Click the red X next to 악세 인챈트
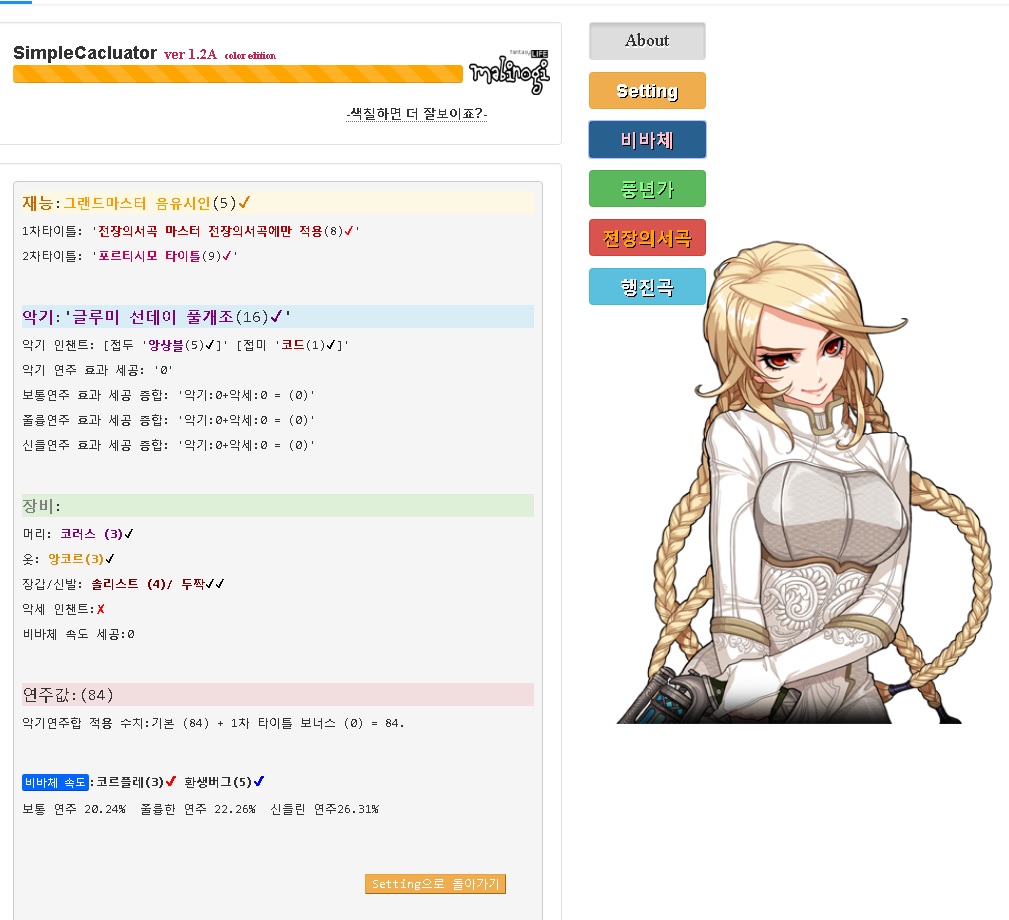1009x920 pixels. (x=101, y=609)
